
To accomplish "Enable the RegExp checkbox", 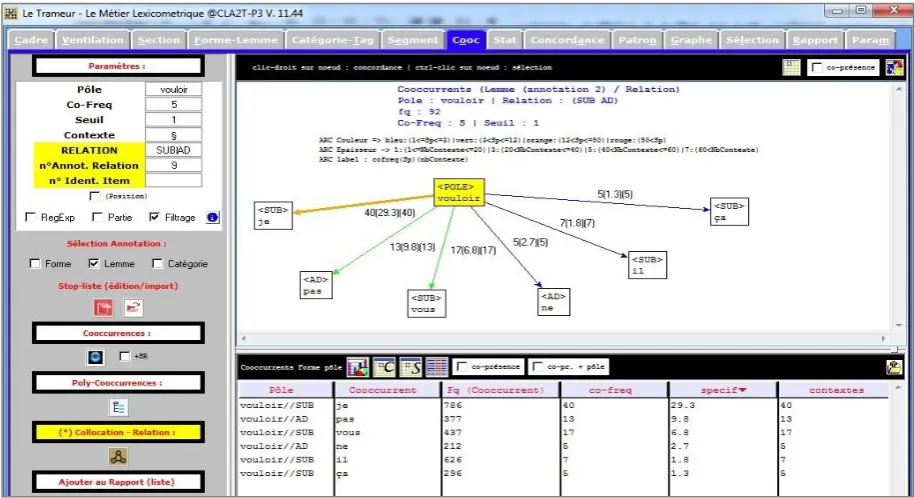I will (30, 217).
